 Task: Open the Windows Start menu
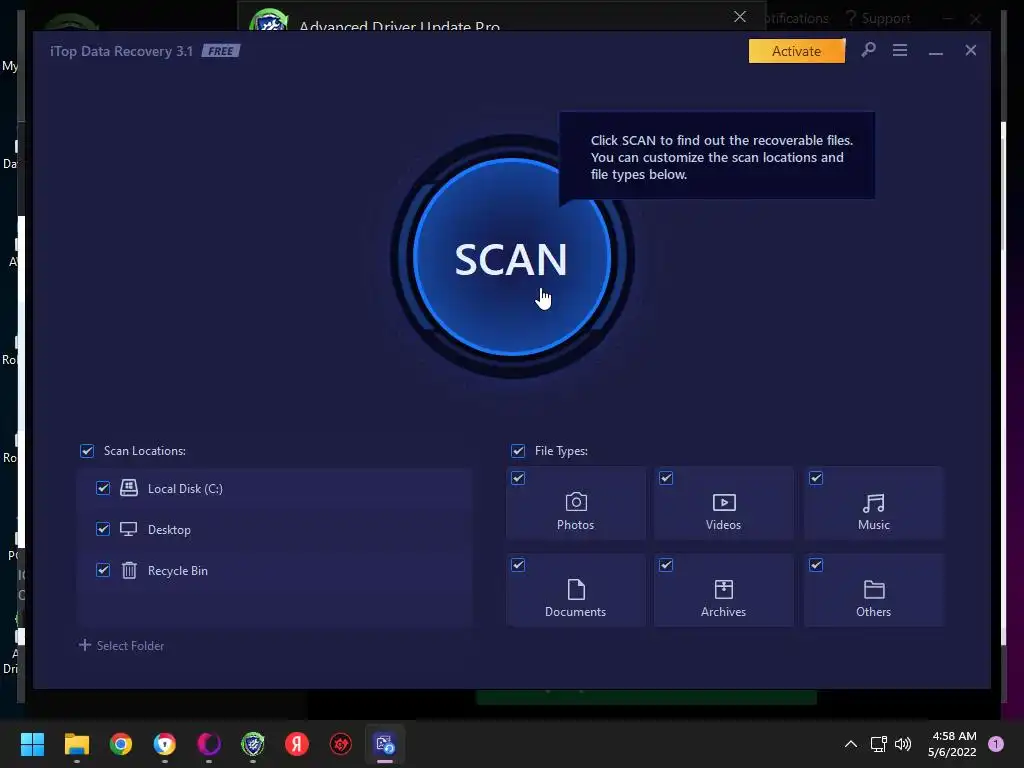pyautogui.click(x=32, y=744)
